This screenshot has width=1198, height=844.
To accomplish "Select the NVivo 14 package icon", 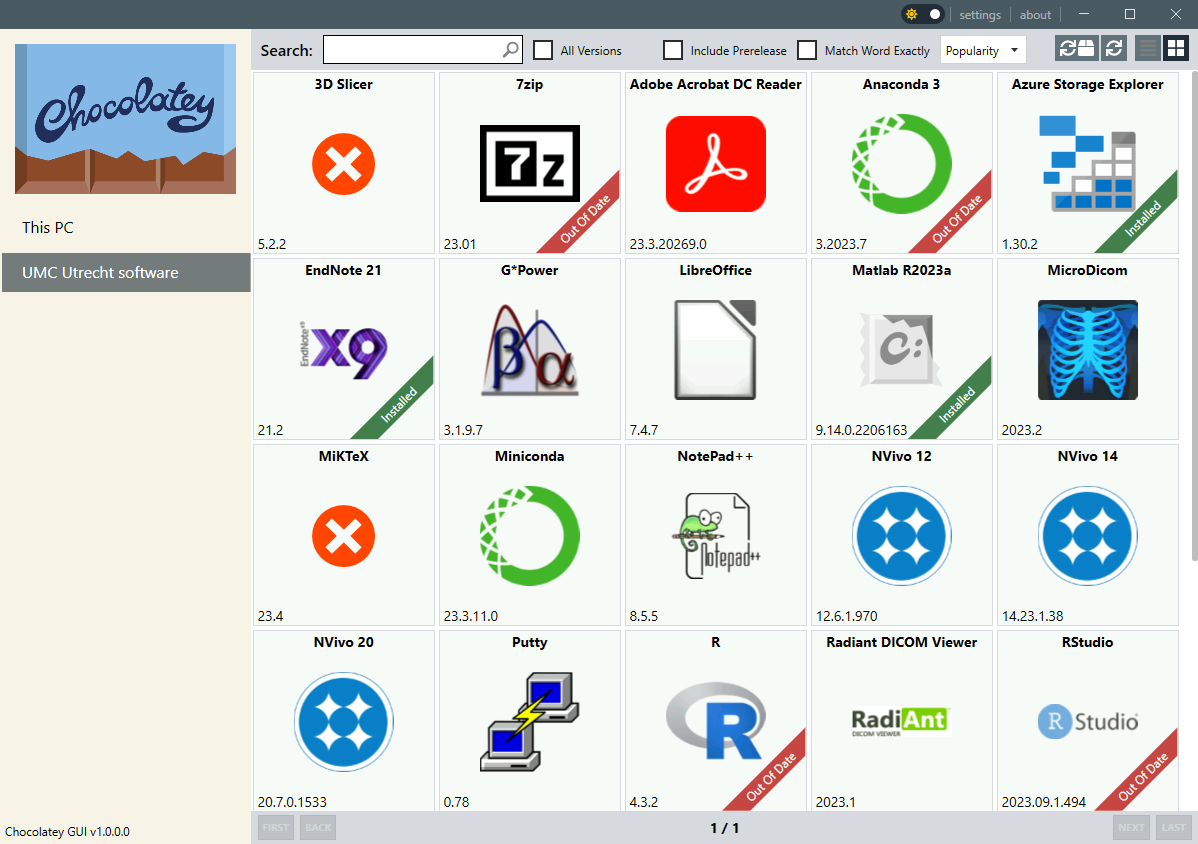I will tap(1087, 535).
